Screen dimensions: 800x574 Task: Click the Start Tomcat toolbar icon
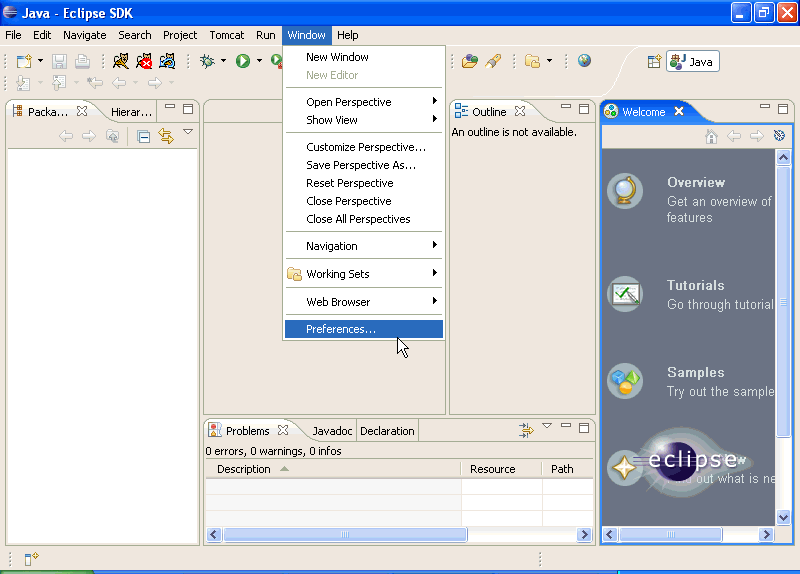(121, 61)
